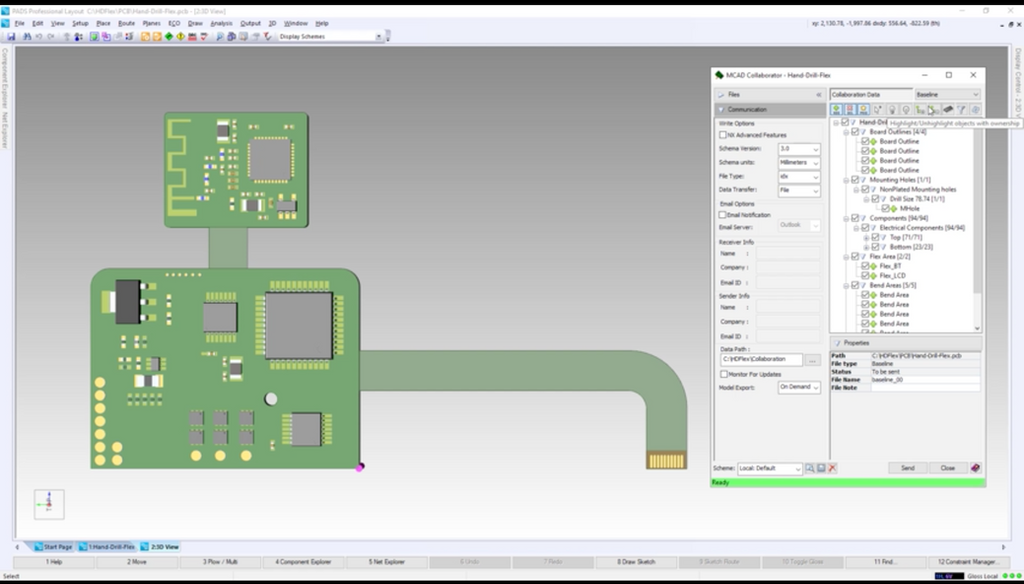This screenshot has width=1024, height=584.
Task: Click the magnifier search icon near Scheme dropdown
Action: pos(810,467)
